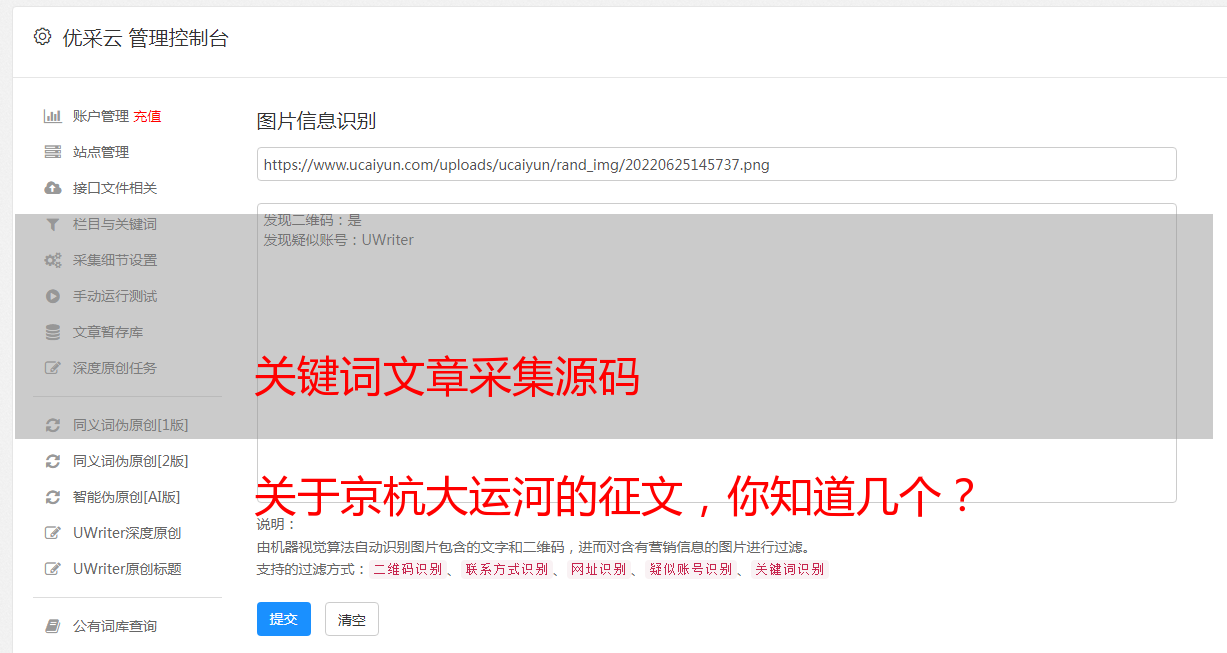This screenshot has width=1227, height=653.
Task: Click the image URL input field
Action: 716,164
